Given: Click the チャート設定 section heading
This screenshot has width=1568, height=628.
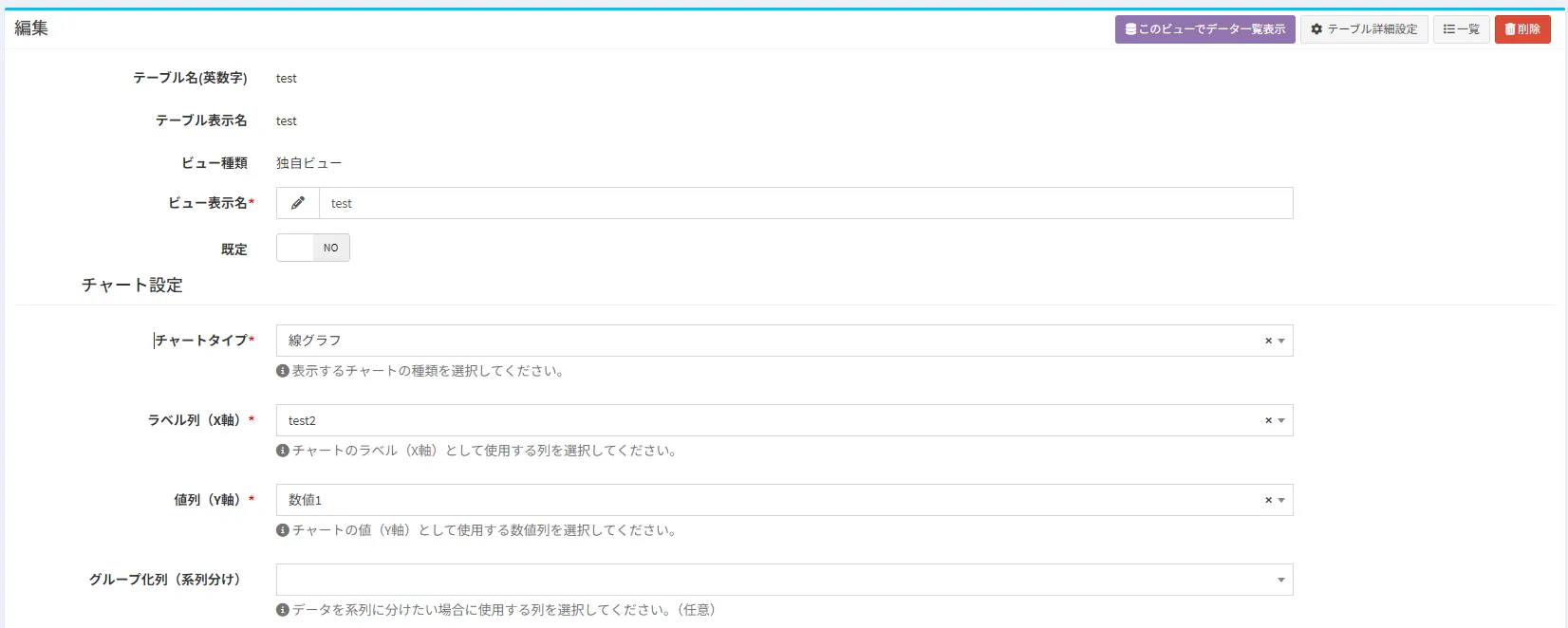Looking at the screenshot, I should [x=132, y=285].
